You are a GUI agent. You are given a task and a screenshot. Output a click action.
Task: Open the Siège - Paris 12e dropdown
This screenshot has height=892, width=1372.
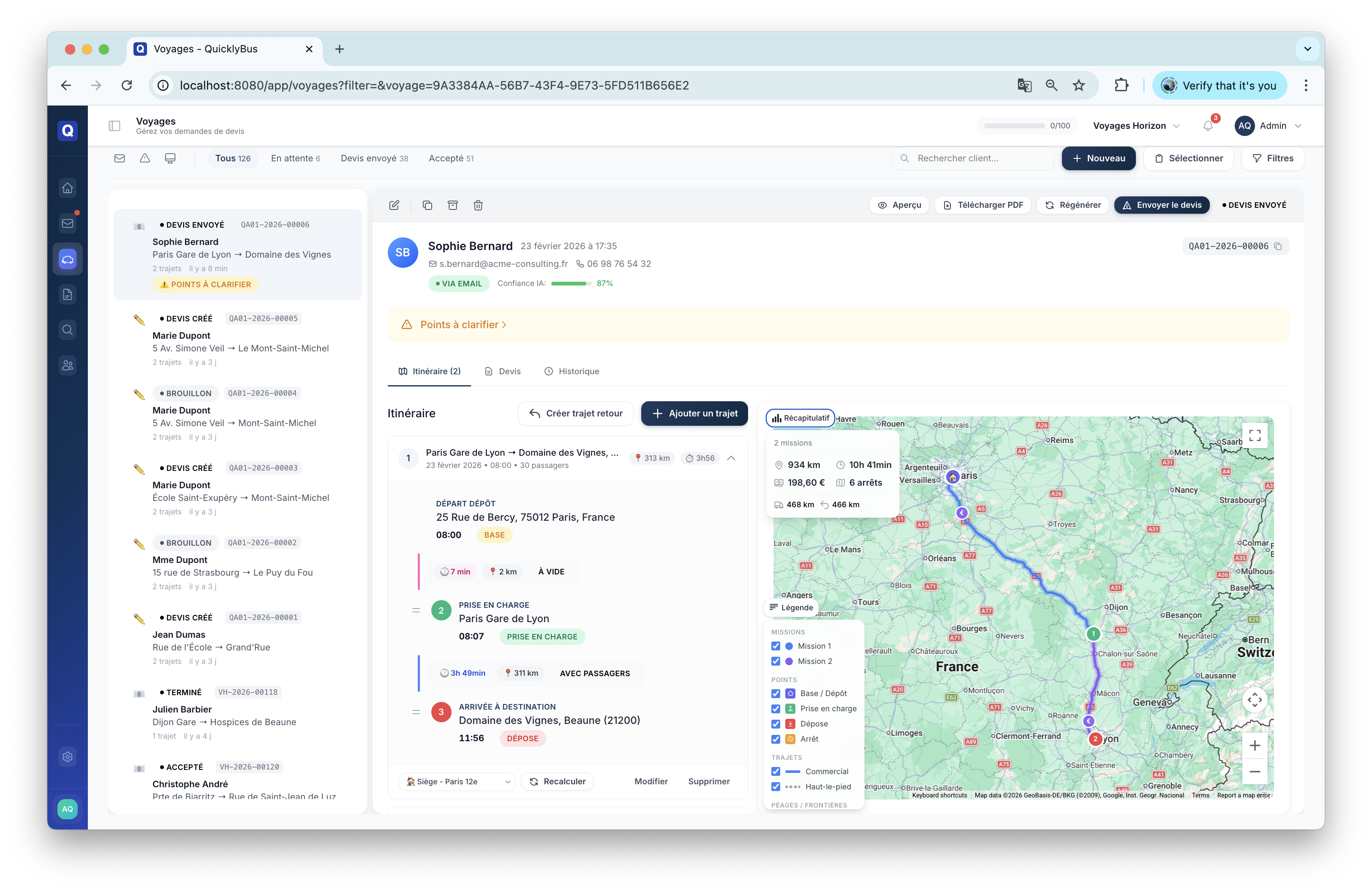click(458, 782)
